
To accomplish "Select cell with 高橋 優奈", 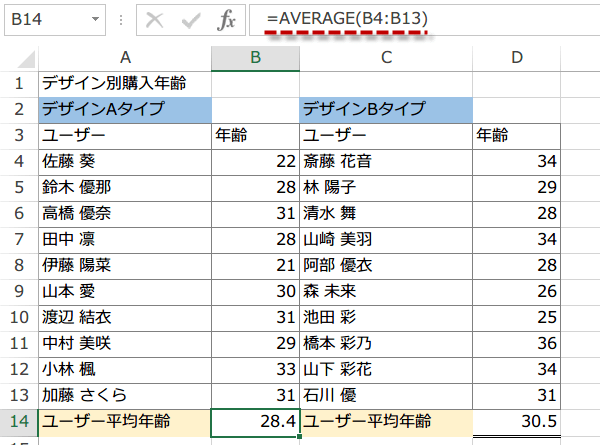I will tap(125, 214).
